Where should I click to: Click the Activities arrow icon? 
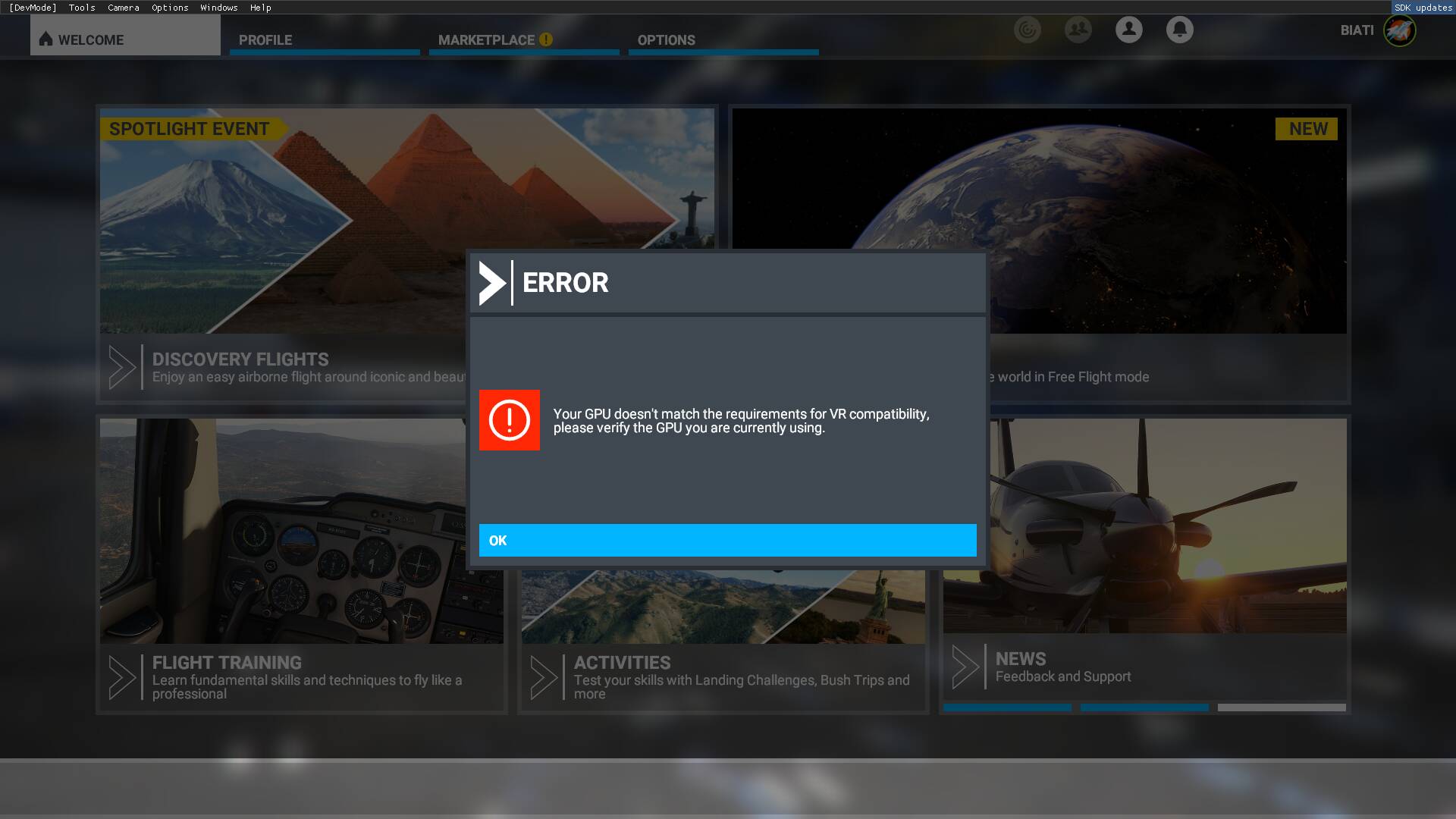click(544, 677)
